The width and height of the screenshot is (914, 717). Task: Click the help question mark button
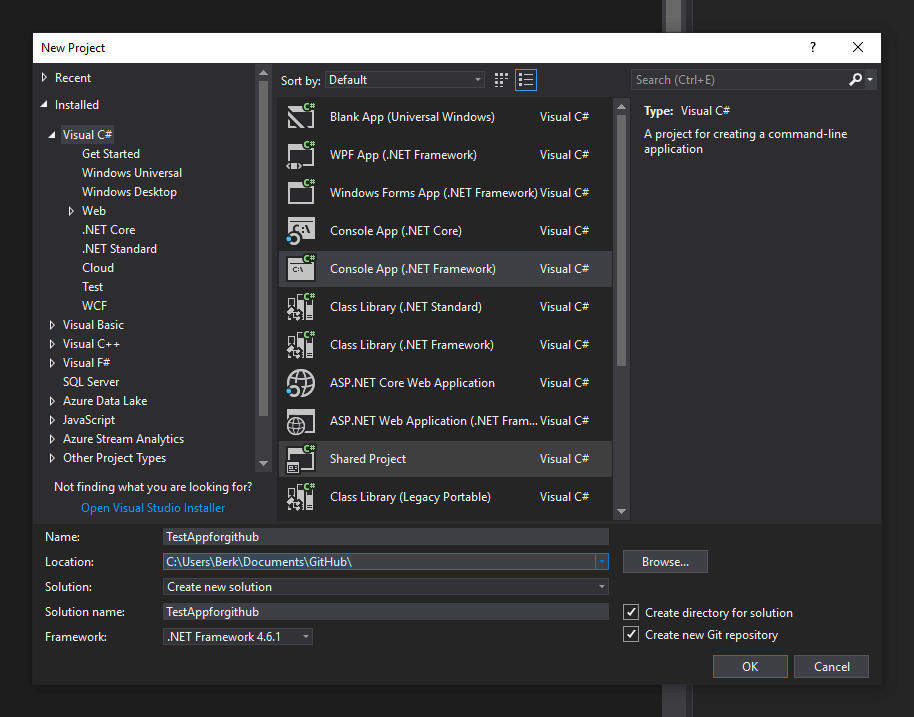coord(813,47)
